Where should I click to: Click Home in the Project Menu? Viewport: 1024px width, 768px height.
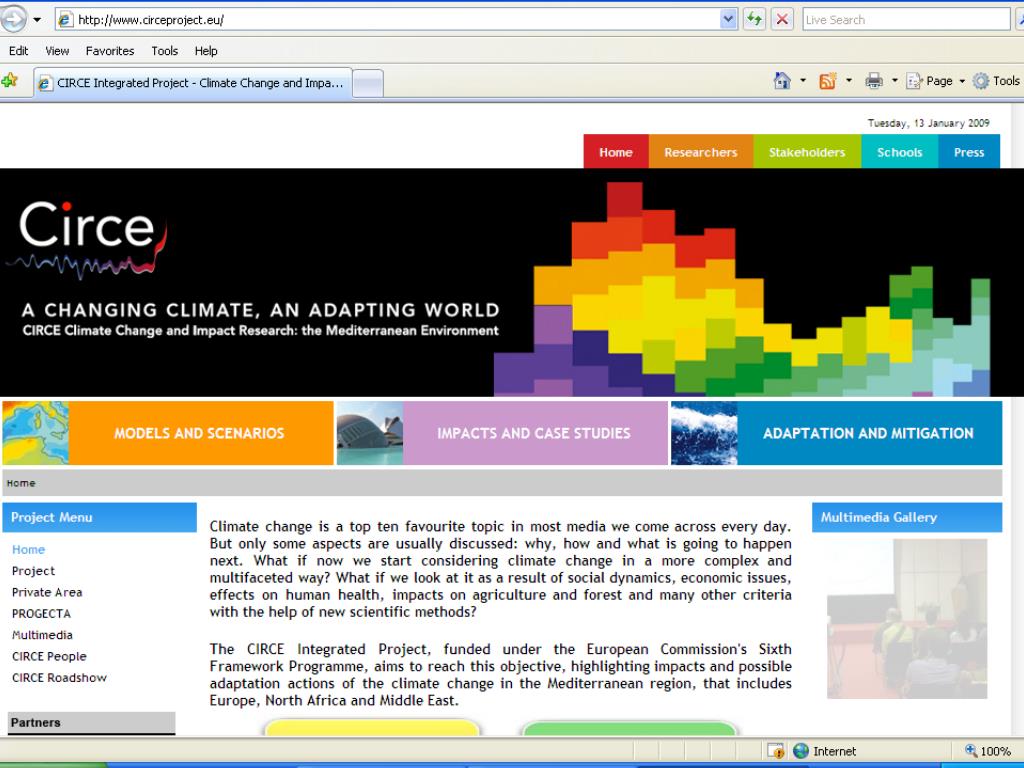pos(28,549)
